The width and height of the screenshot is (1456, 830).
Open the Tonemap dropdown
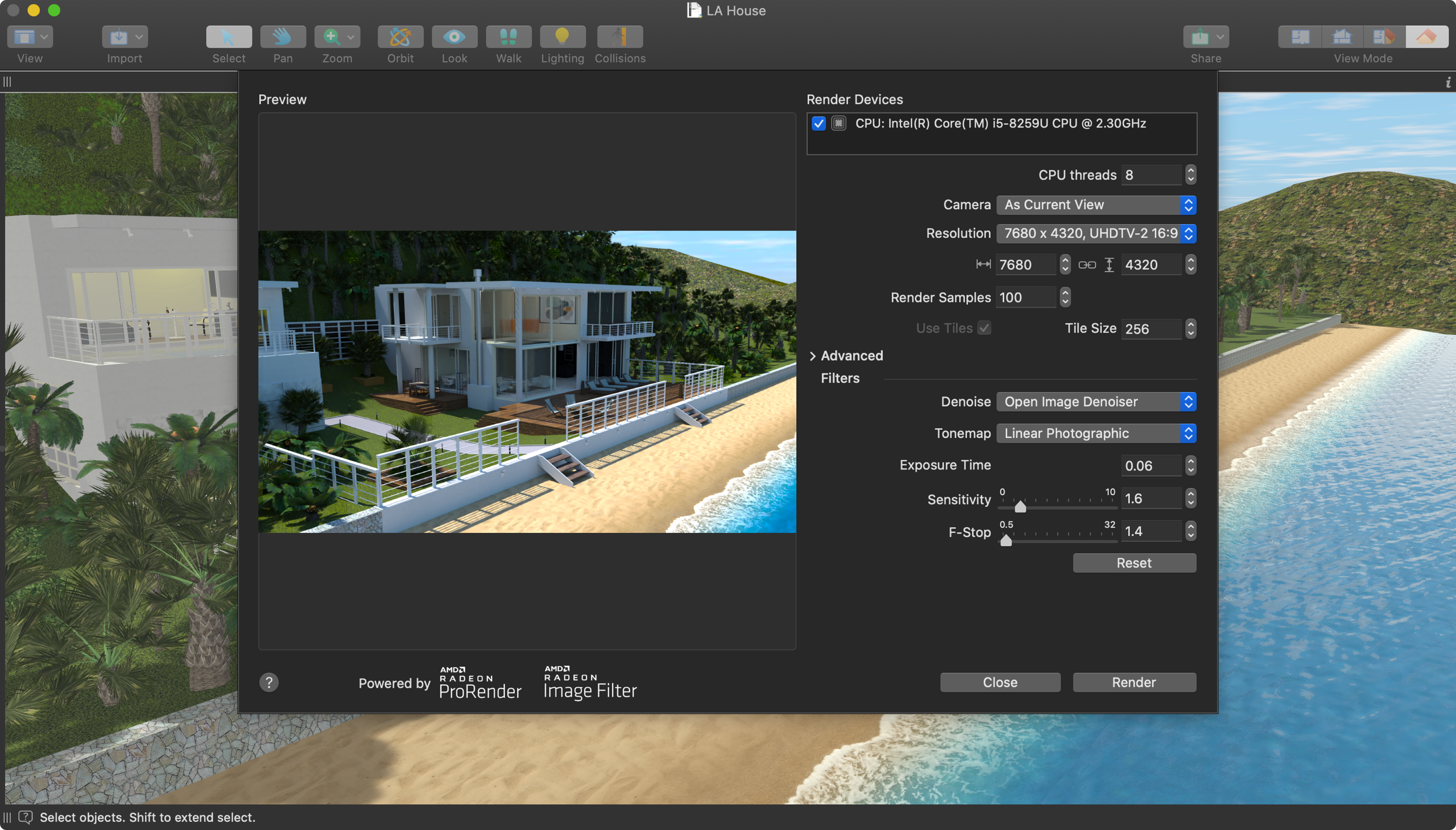point(1096,433)
